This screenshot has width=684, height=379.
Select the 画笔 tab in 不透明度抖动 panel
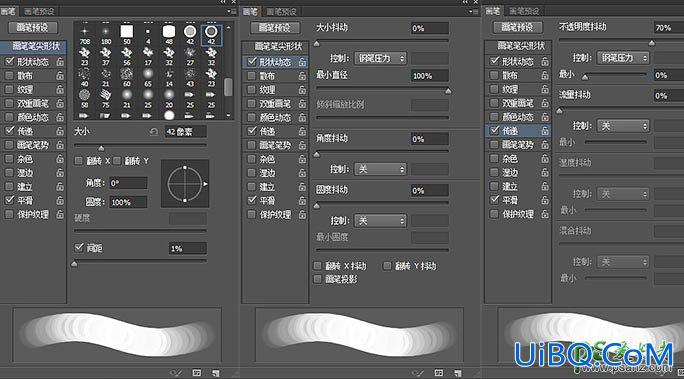pyautogui.click(x=493, y=11)
